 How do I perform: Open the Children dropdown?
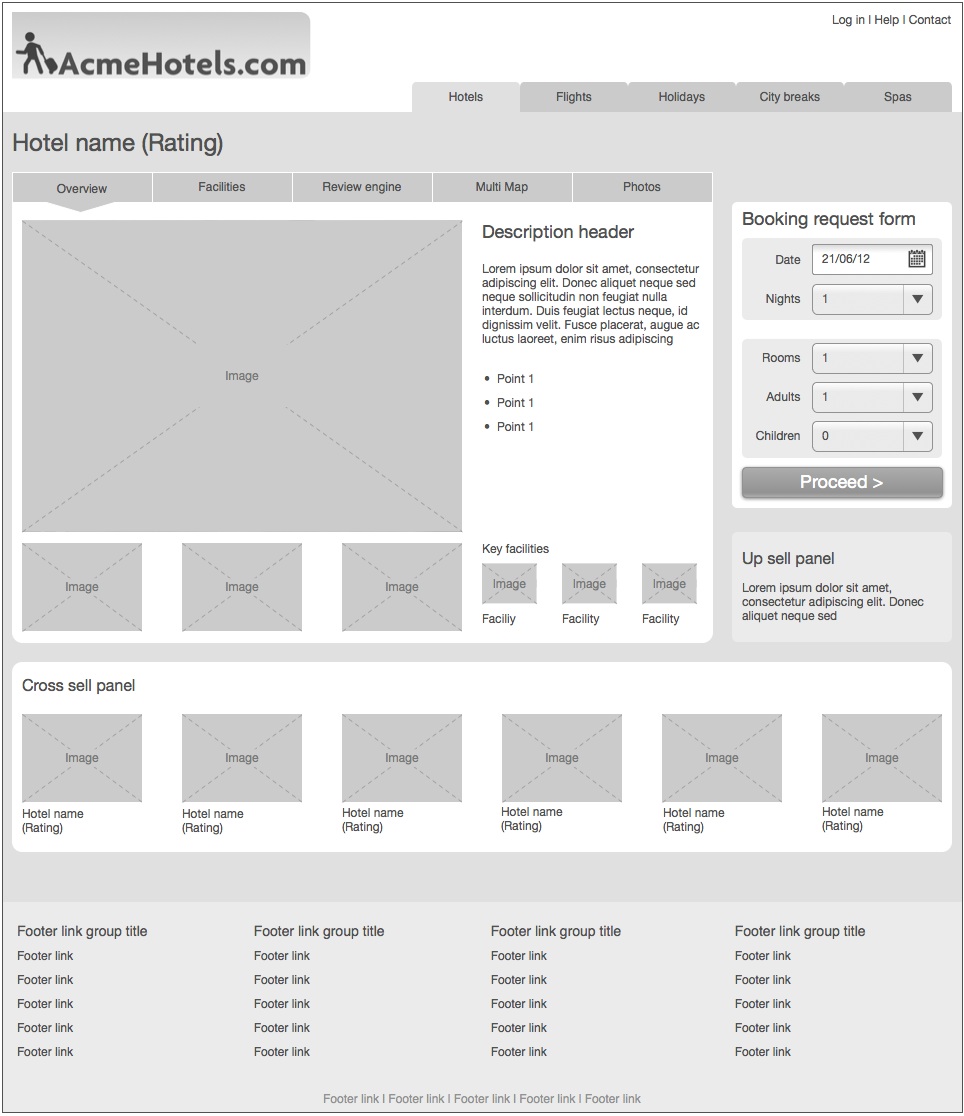tap(917, 436)
